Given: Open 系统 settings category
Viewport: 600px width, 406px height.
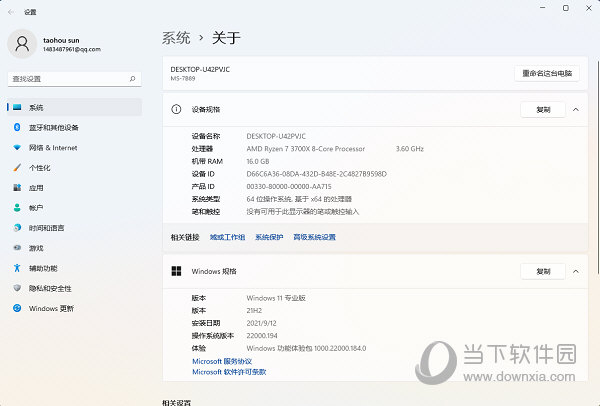Looking at the screenshot, I should coord(75,107).
